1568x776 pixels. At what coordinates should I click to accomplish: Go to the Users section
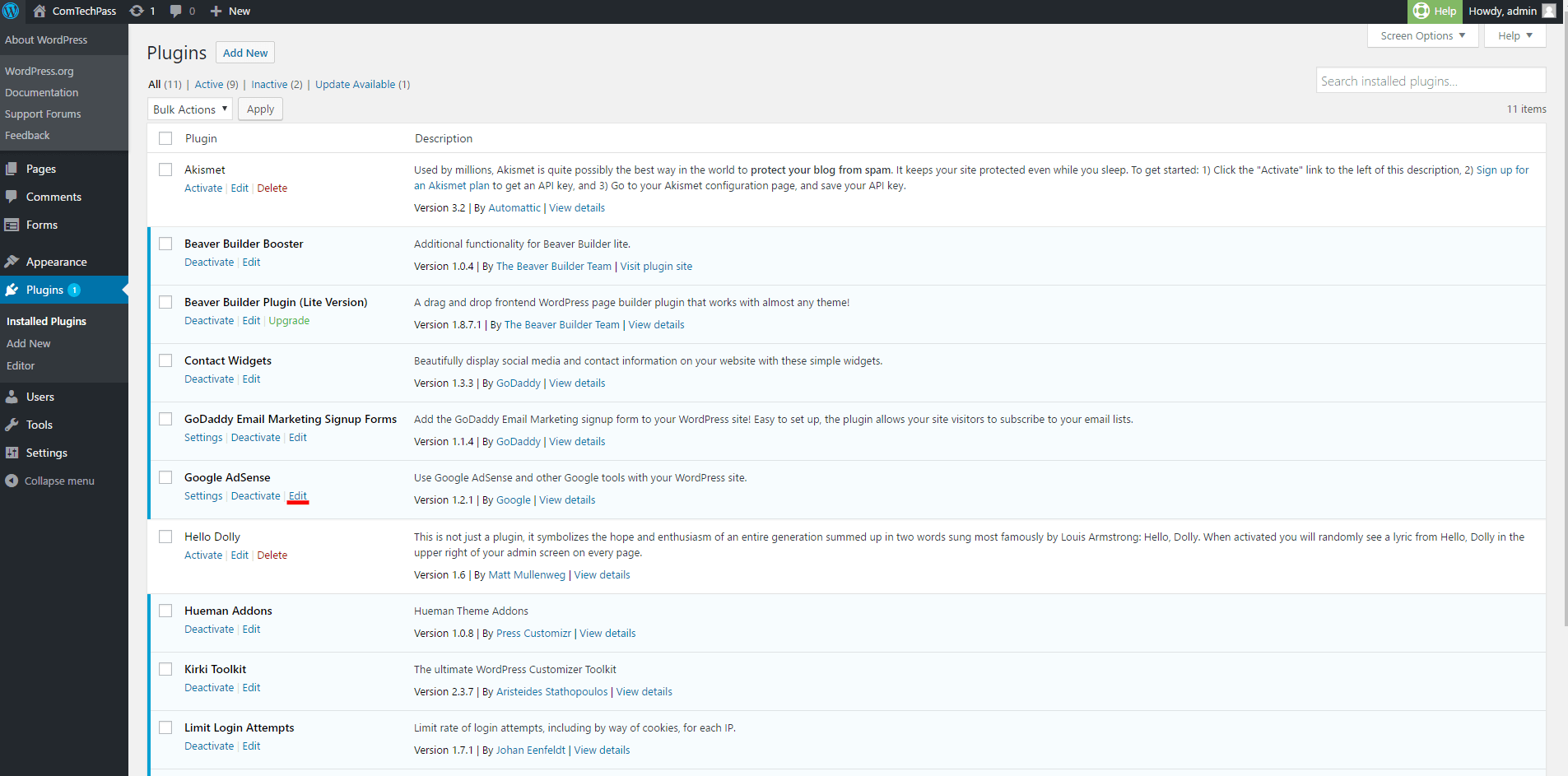[40, 397]
